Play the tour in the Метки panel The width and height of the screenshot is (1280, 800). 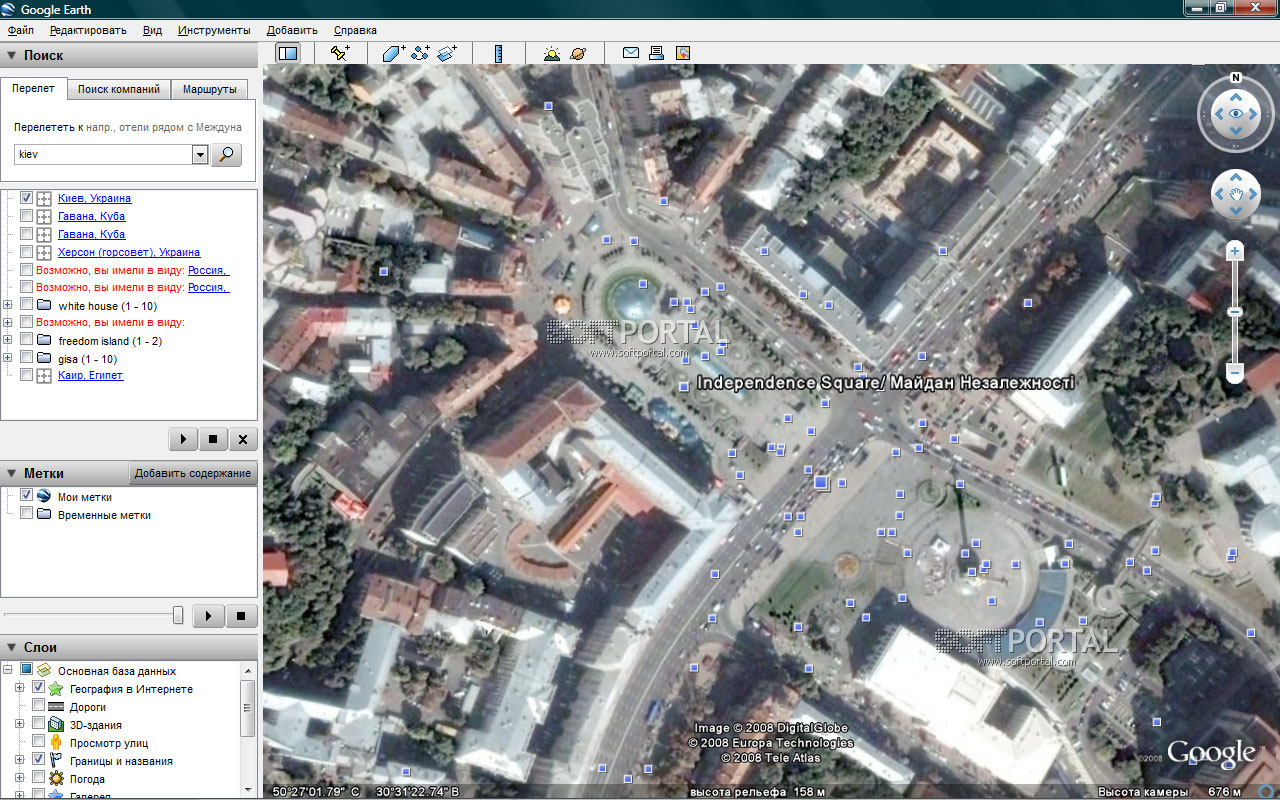pos(207,615)
